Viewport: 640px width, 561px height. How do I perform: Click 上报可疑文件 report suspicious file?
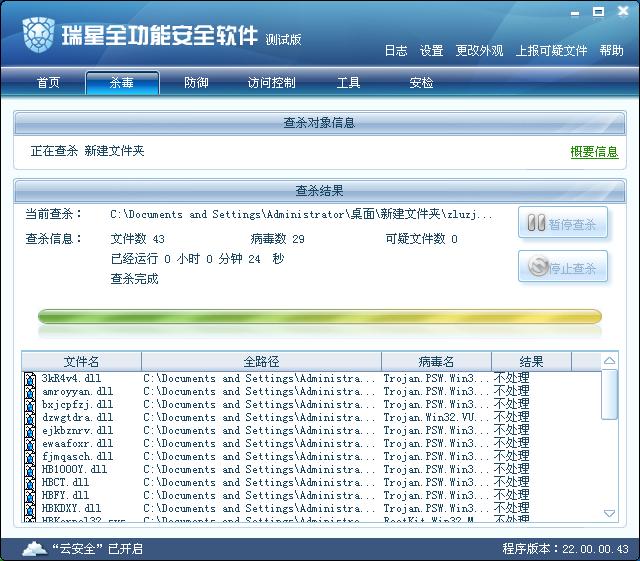click(x=551, y=51)
